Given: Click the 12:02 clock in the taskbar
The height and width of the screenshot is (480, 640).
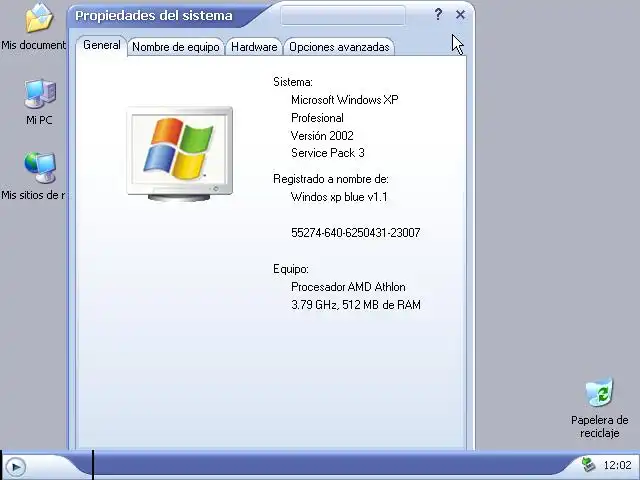Looking at the screenshot, I should [618, 465].
